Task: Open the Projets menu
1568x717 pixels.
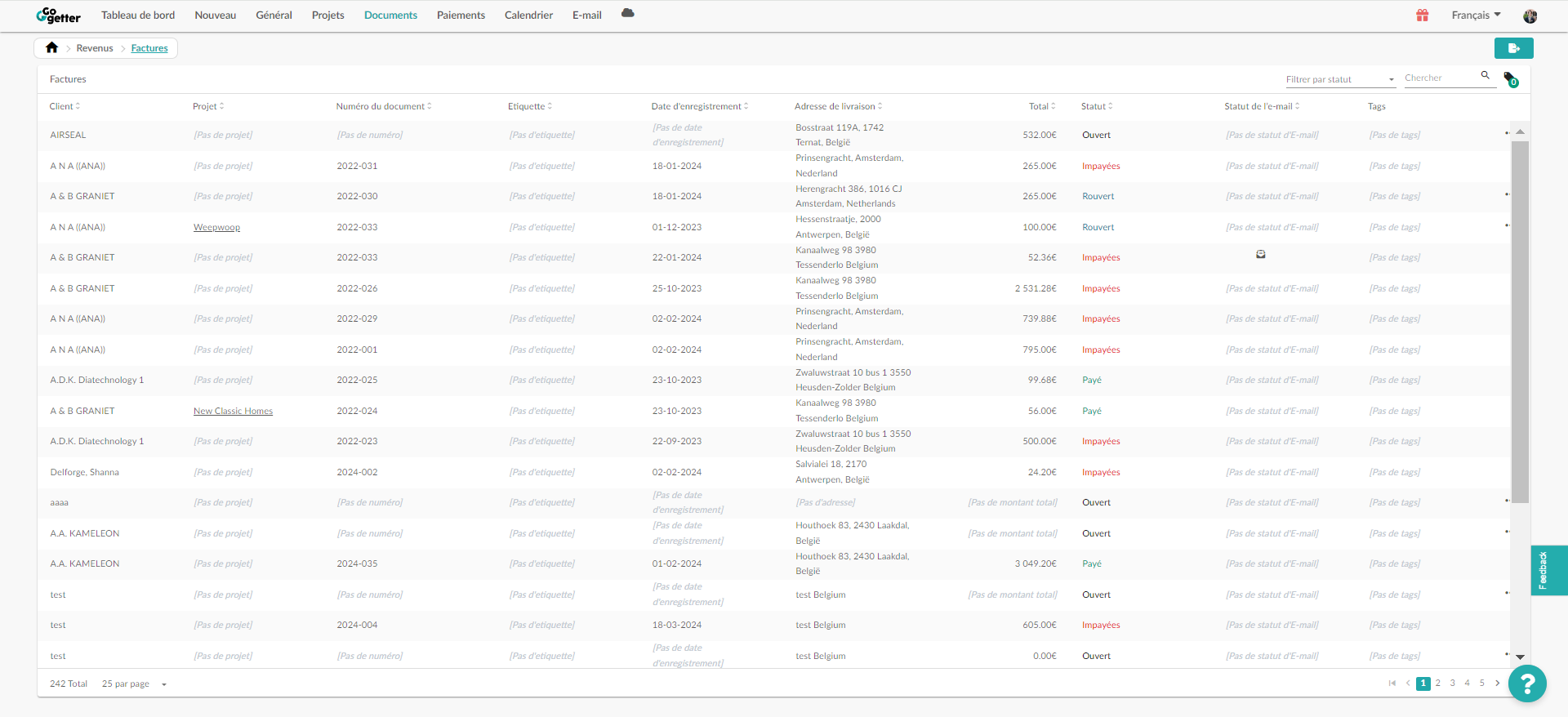Action: [328, 15]
